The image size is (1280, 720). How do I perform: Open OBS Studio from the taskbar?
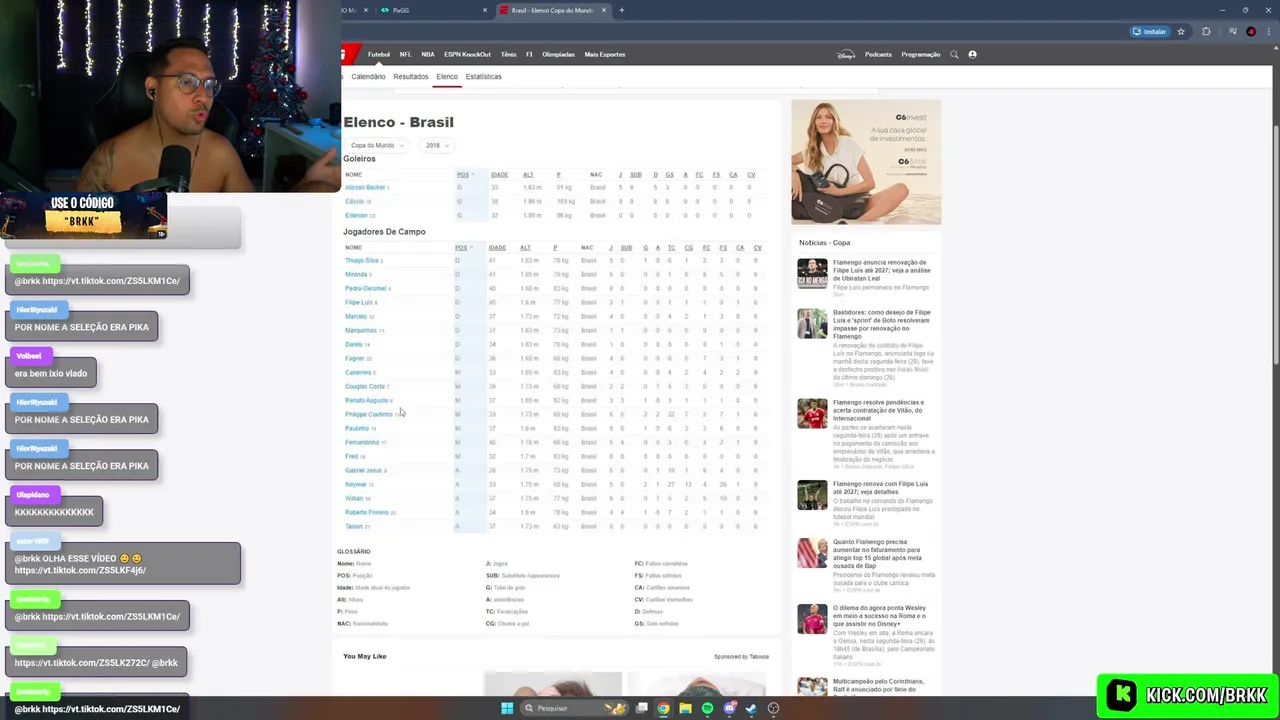click(x=773, y=708)
